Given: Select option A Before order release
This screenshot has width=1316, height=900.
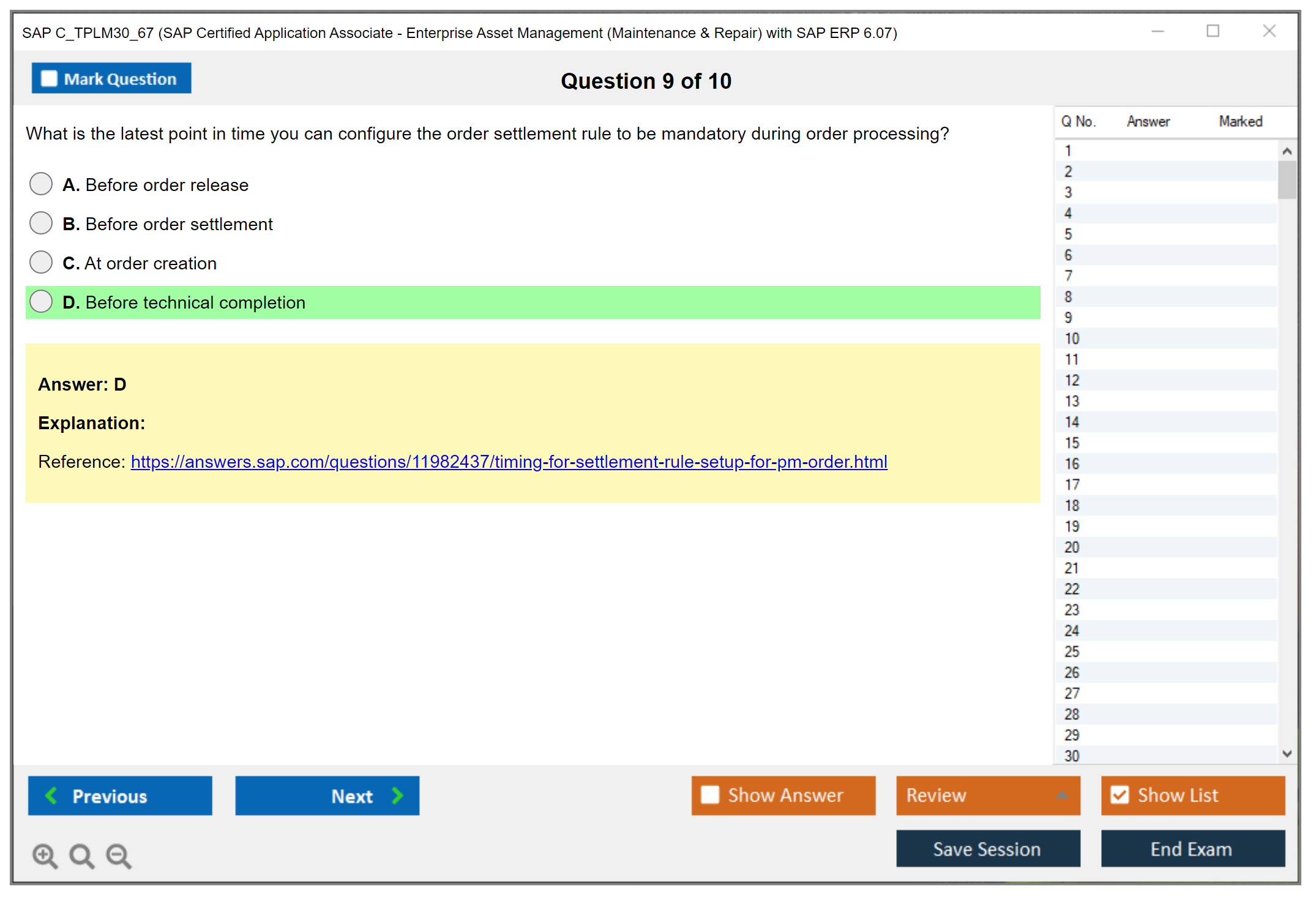Looking at the screenshot, I should pos(41,184).
